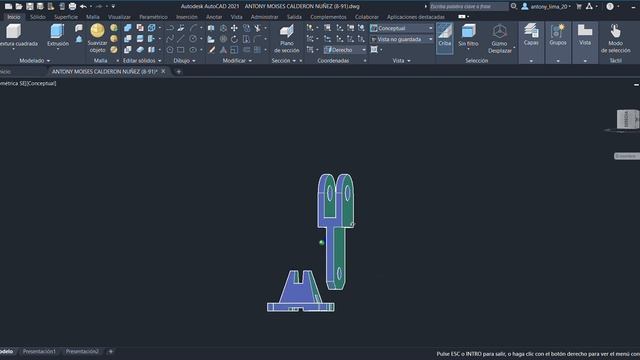
Task: Select the Rectangle tool in Dibujo
Action: pos(181,50)
